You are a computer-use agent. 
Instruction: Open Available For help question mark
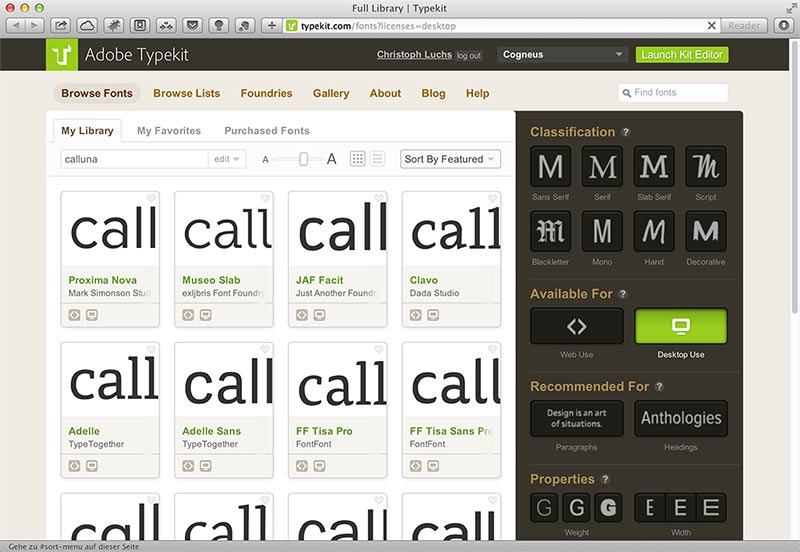(x=622, y=294)
